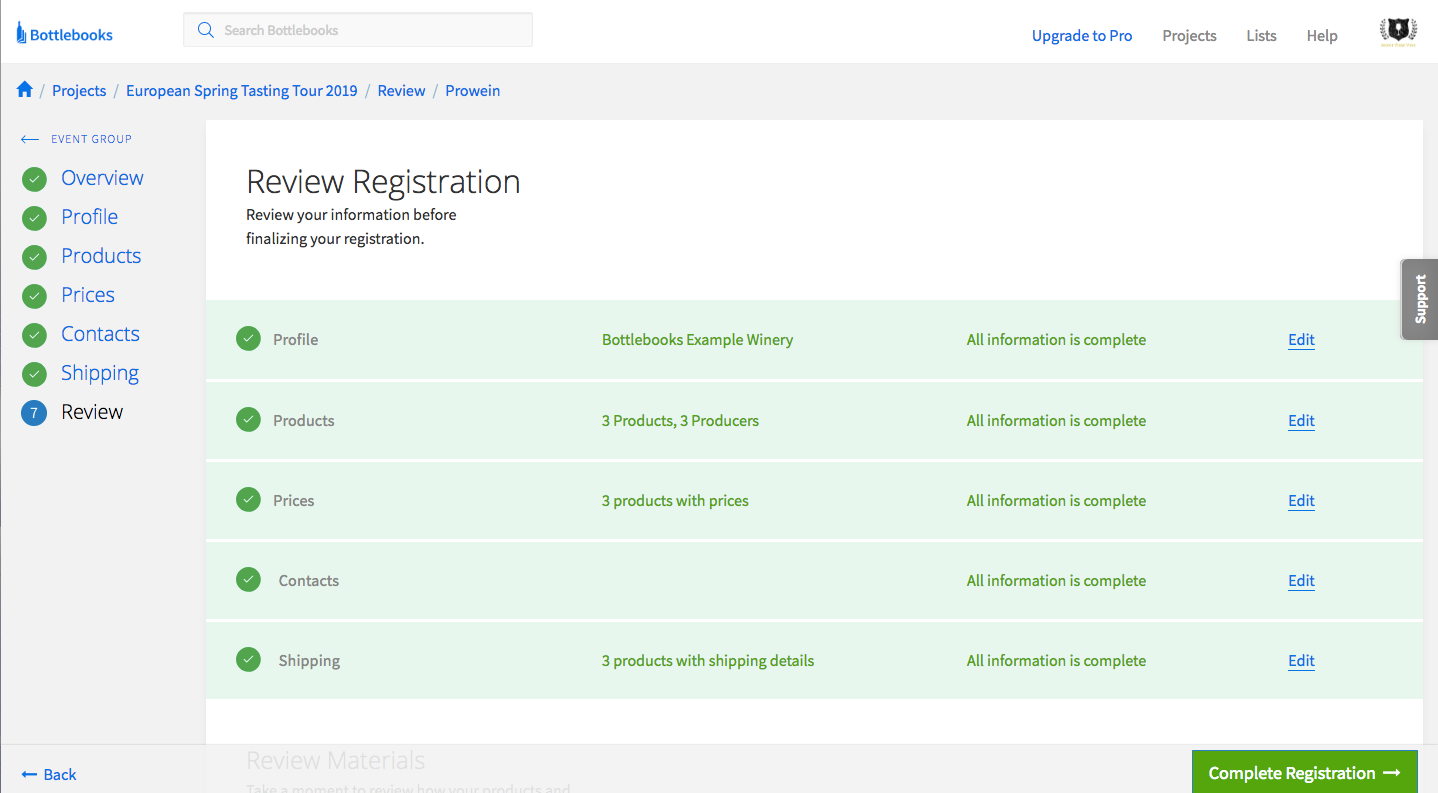
Task: Click 'All information is complete' in Shipping row
Action: [1056, 661]
